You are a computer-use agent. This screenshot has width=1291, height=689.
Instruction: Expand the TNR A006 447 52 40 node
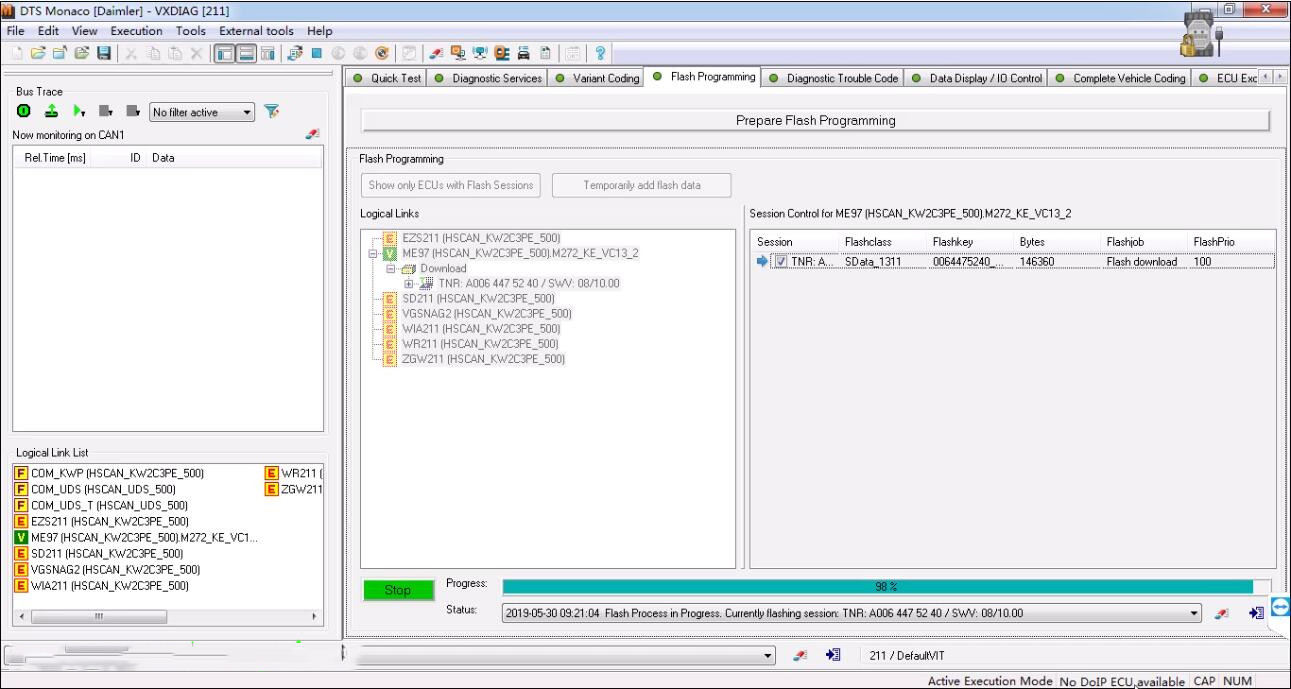point(409,284)
